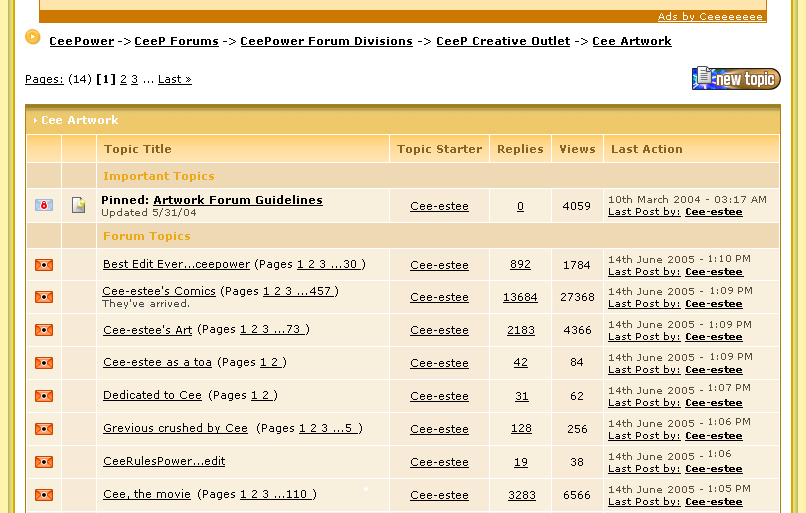The image size is (806, 513).
Task: Go to forum page 2
Action: [x=123, y=79]
